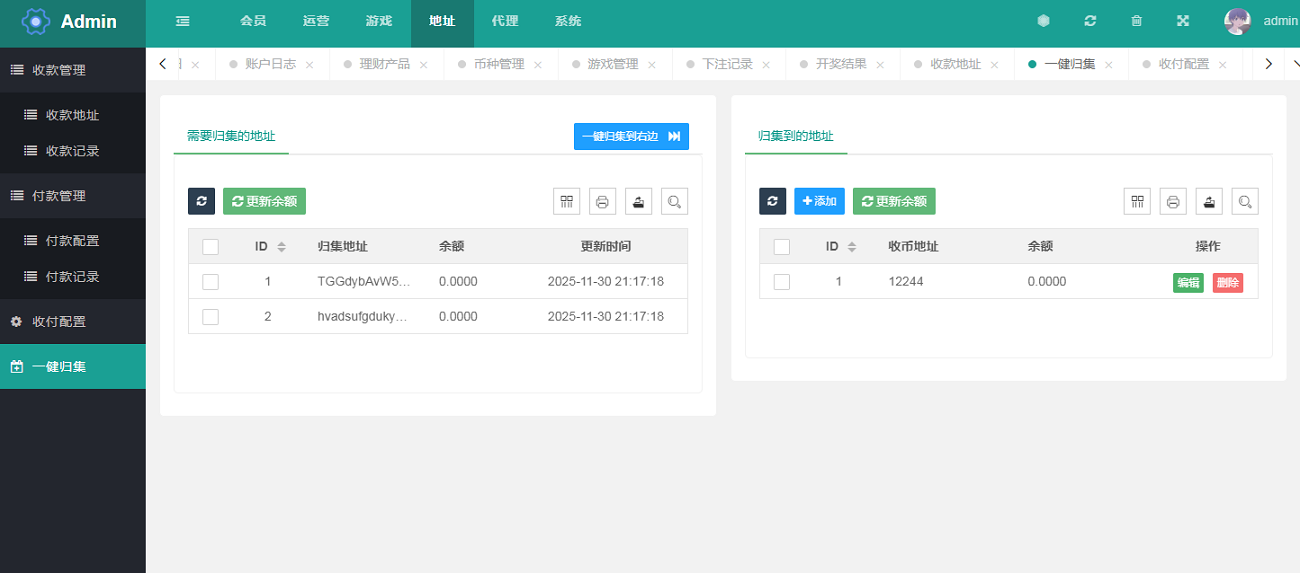1300x573 pixels.
Task: Click the sidebar collapse icon in header
Action: (x=182, y=21)
